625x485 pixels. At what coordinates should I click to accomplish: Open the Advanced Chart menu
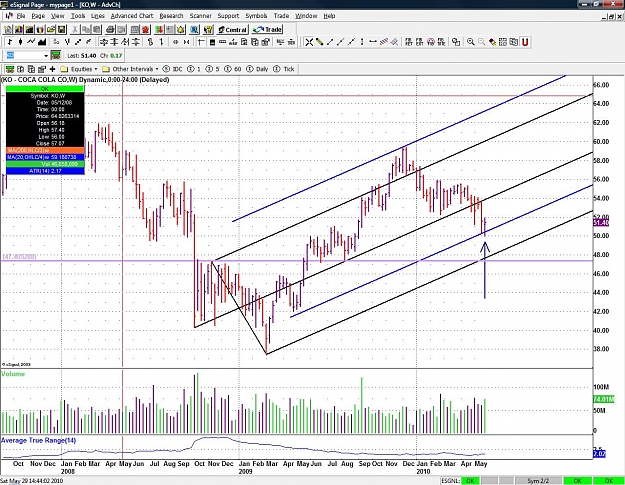[132, 16]
